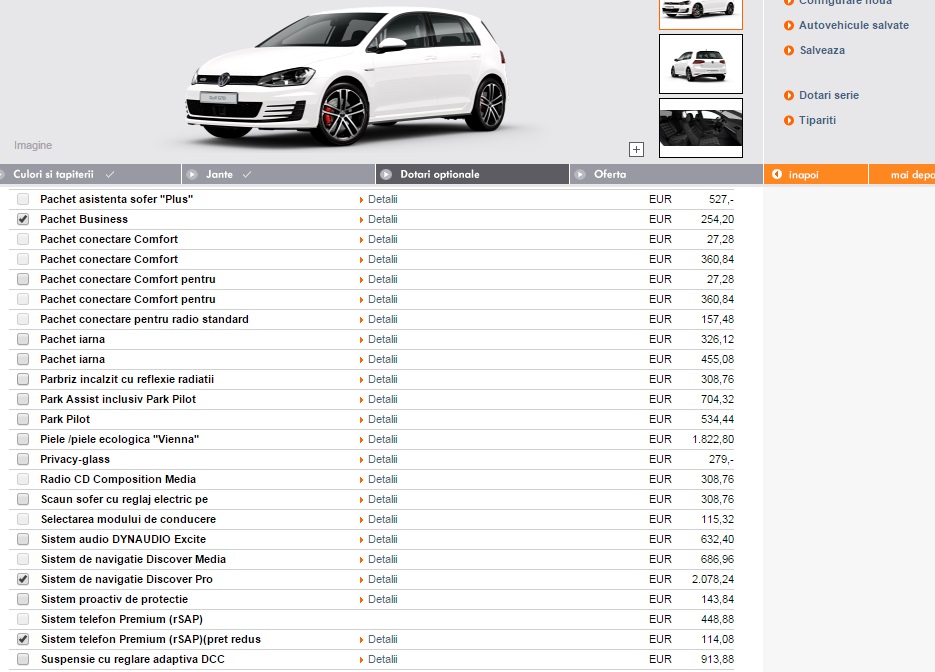Click the price 527,-
Screen dimensions: 935x672
[721, 199]
